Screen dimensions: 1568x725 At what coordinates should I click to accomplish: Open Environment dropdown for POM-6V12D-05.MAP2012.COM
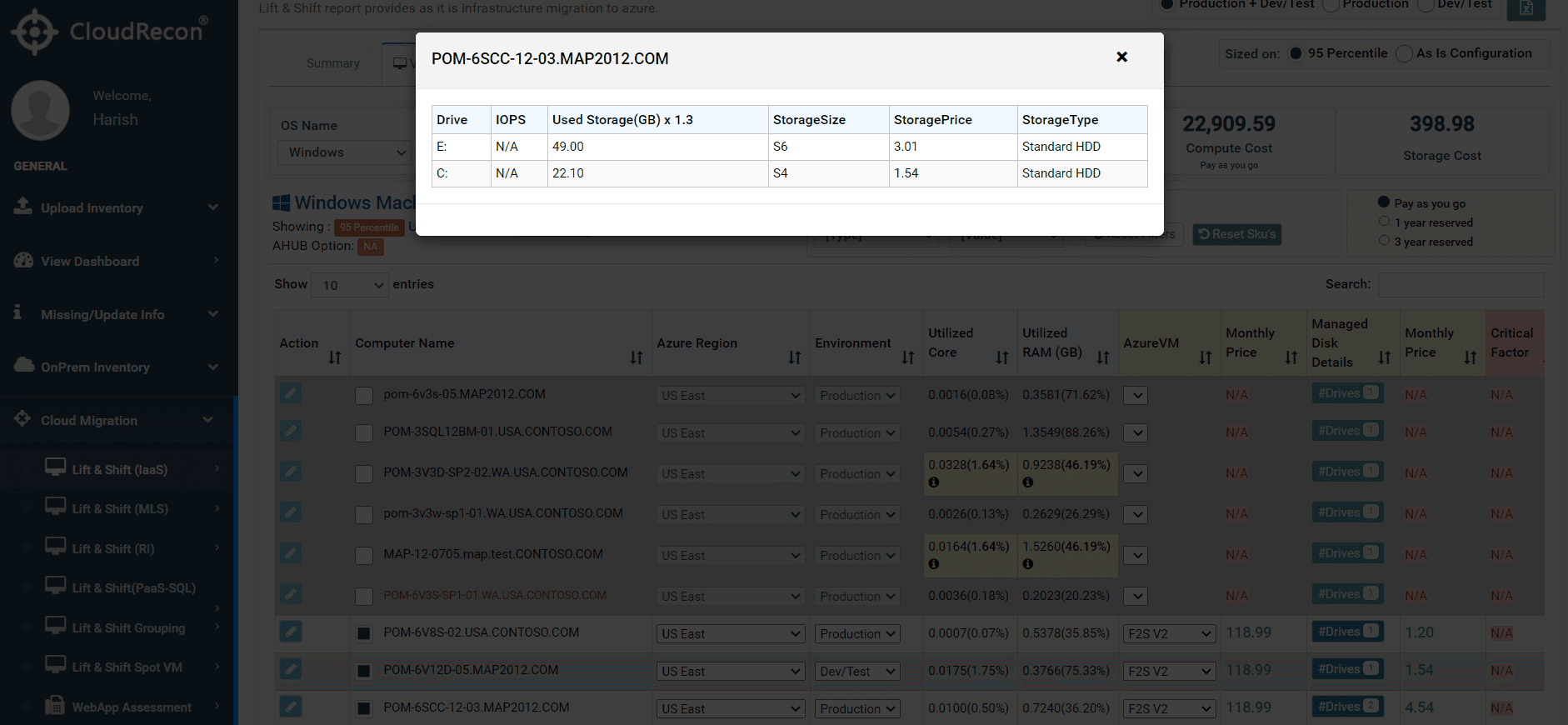(857, 672)
